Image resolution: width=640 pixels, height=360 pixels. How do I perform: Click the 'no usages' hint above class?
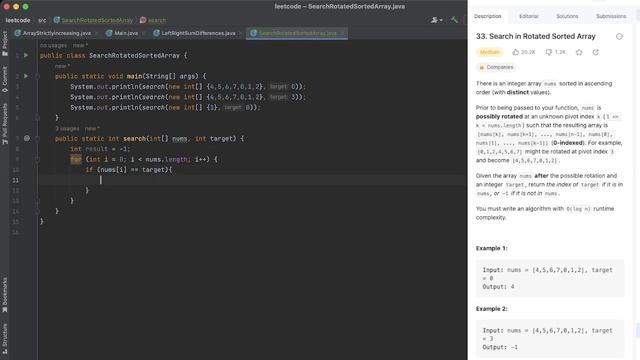pos(53,45)
